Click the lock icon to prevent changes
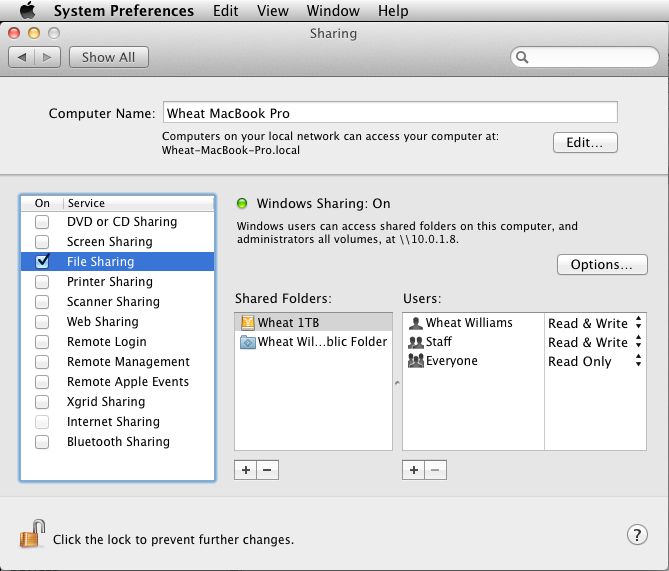Screen dimensions: 669x571 [32, 533]
